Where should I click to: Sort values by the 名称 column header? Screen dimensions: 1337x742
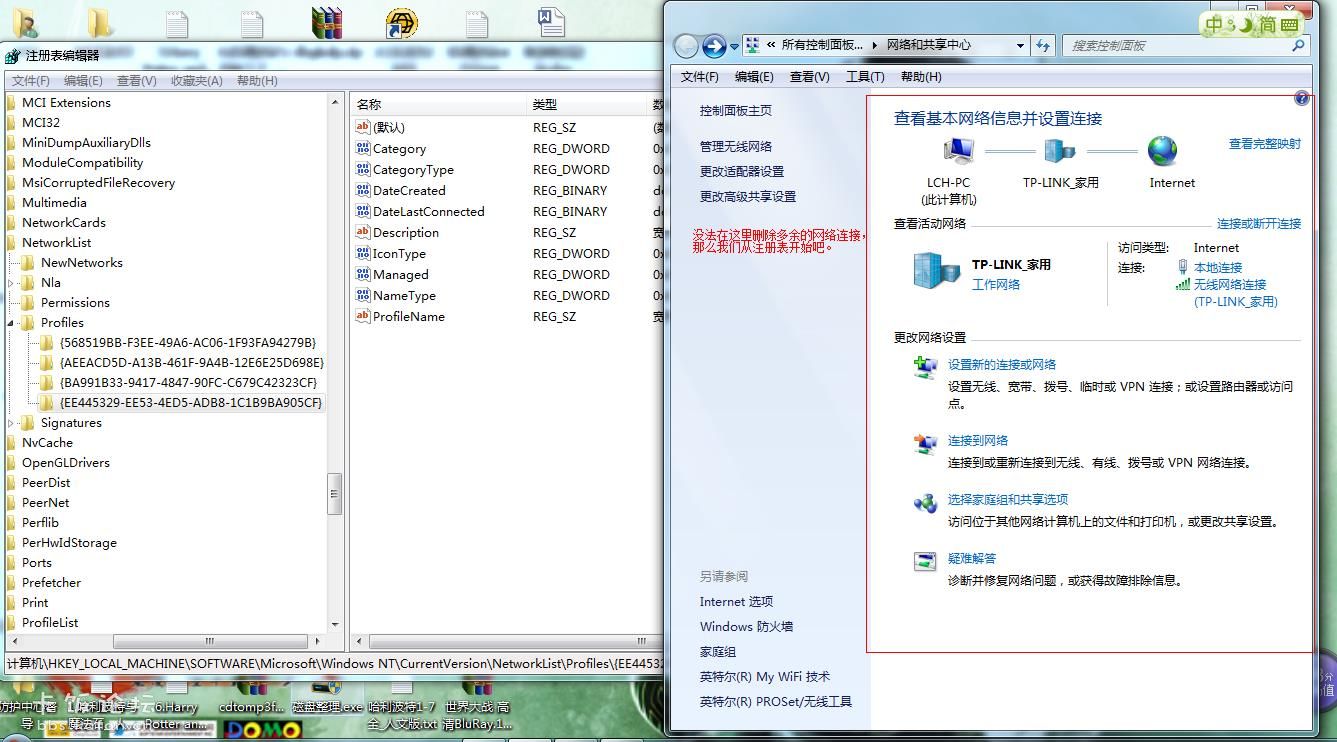[x=439, y=104]
